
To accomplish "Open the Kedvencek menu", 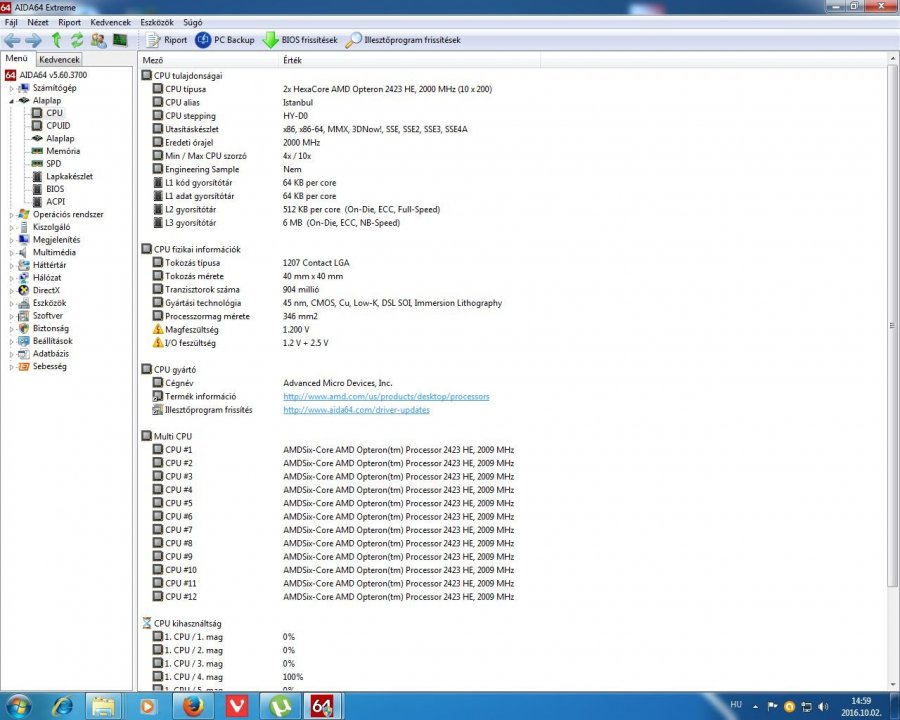I will [111, 22].
